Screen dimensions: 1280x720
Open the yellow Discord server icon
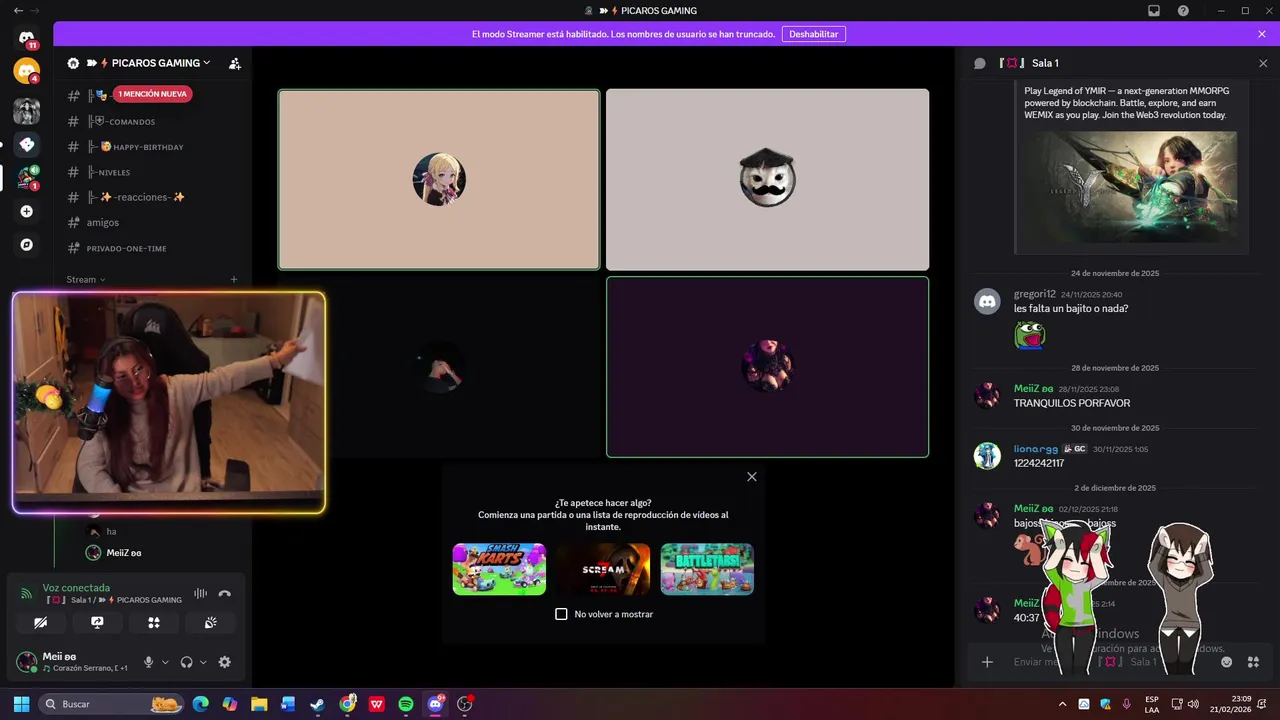(26, 71)
